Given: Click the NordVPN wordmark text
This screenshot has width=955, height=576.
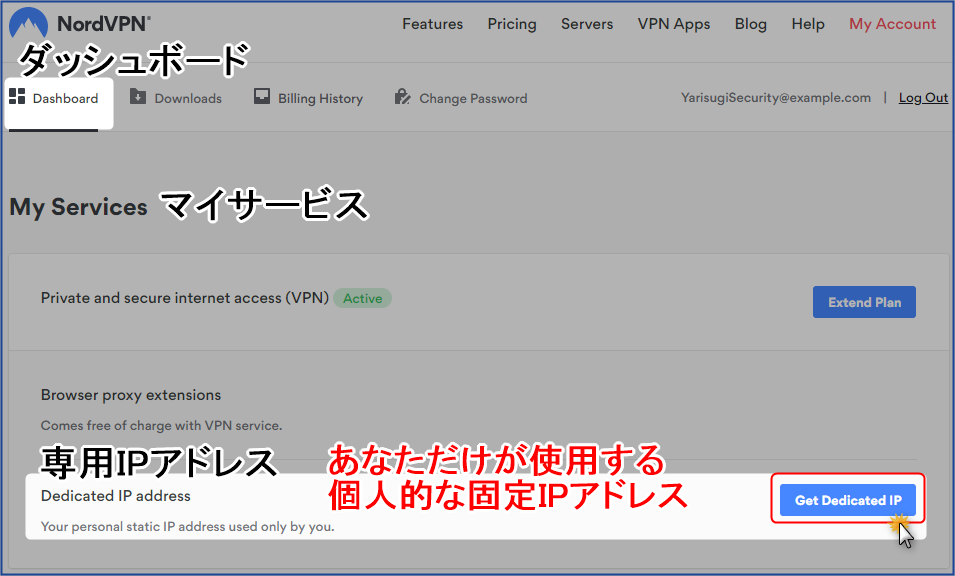Looking at the screenshot, I should tap(104, 24).
